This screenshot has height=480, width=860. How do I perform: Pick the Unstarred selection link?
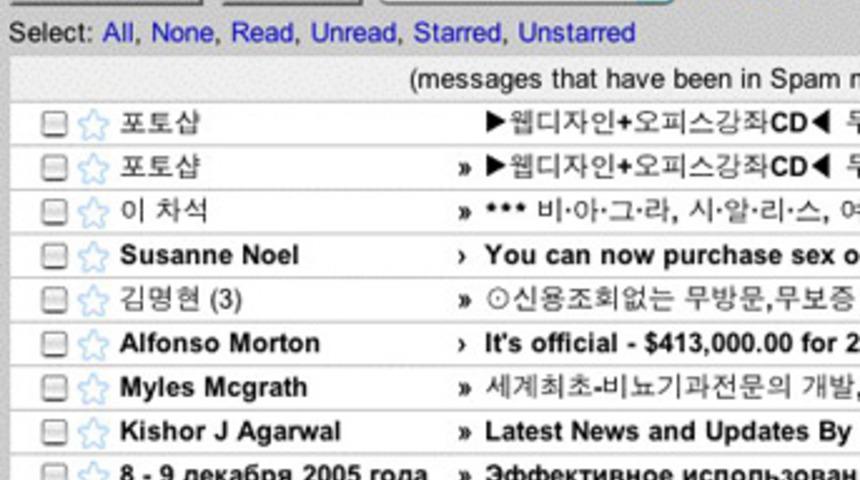[x=576, y=33]
